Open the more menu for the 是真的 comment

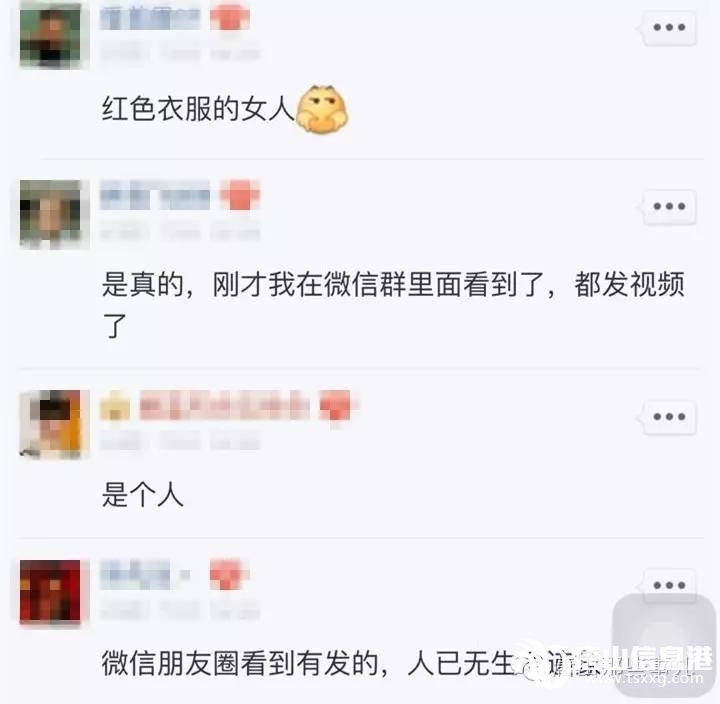click(669, 207)
